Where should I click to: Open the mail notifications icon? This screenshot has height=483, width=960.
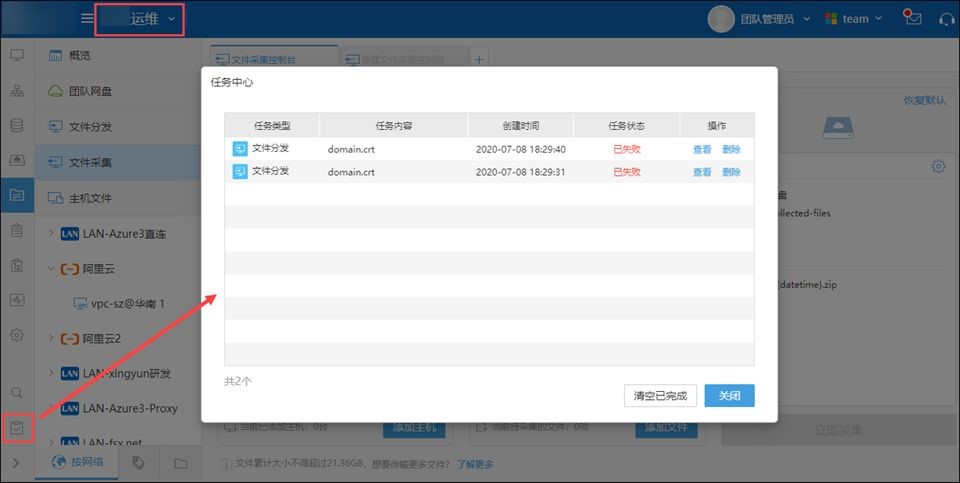912,18
